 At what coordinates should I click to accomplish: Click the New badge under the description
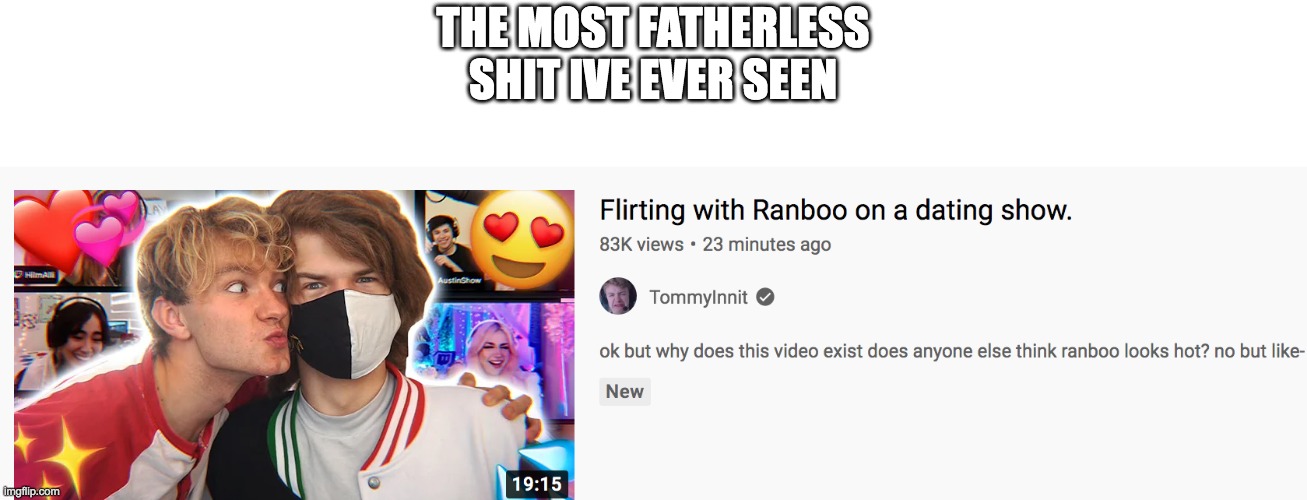625,391
